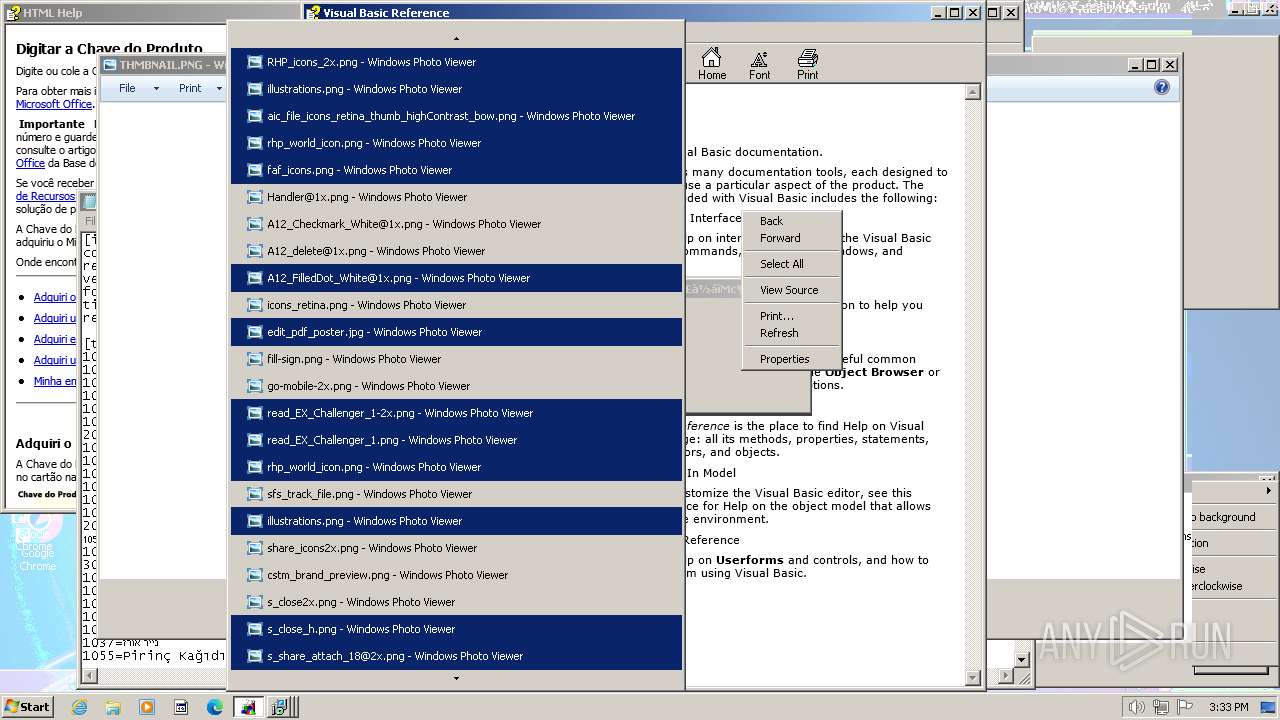Click the flag icon in system tray
The height and width of the screenshot is (720, 1280).
tap(1185, 707)
